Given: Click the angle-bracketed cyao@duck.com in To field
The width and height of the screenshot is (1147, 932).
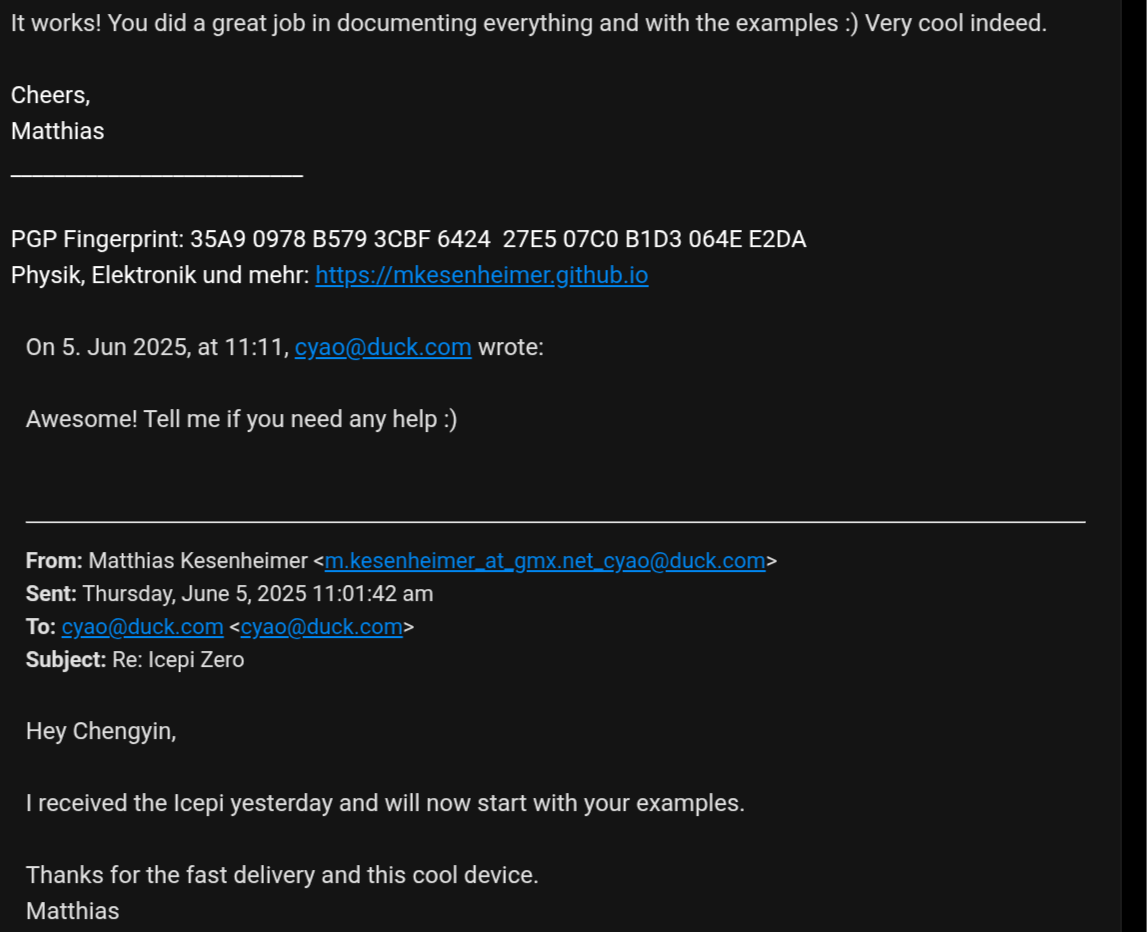Looking at the screenshot, I should coord(321,627).
